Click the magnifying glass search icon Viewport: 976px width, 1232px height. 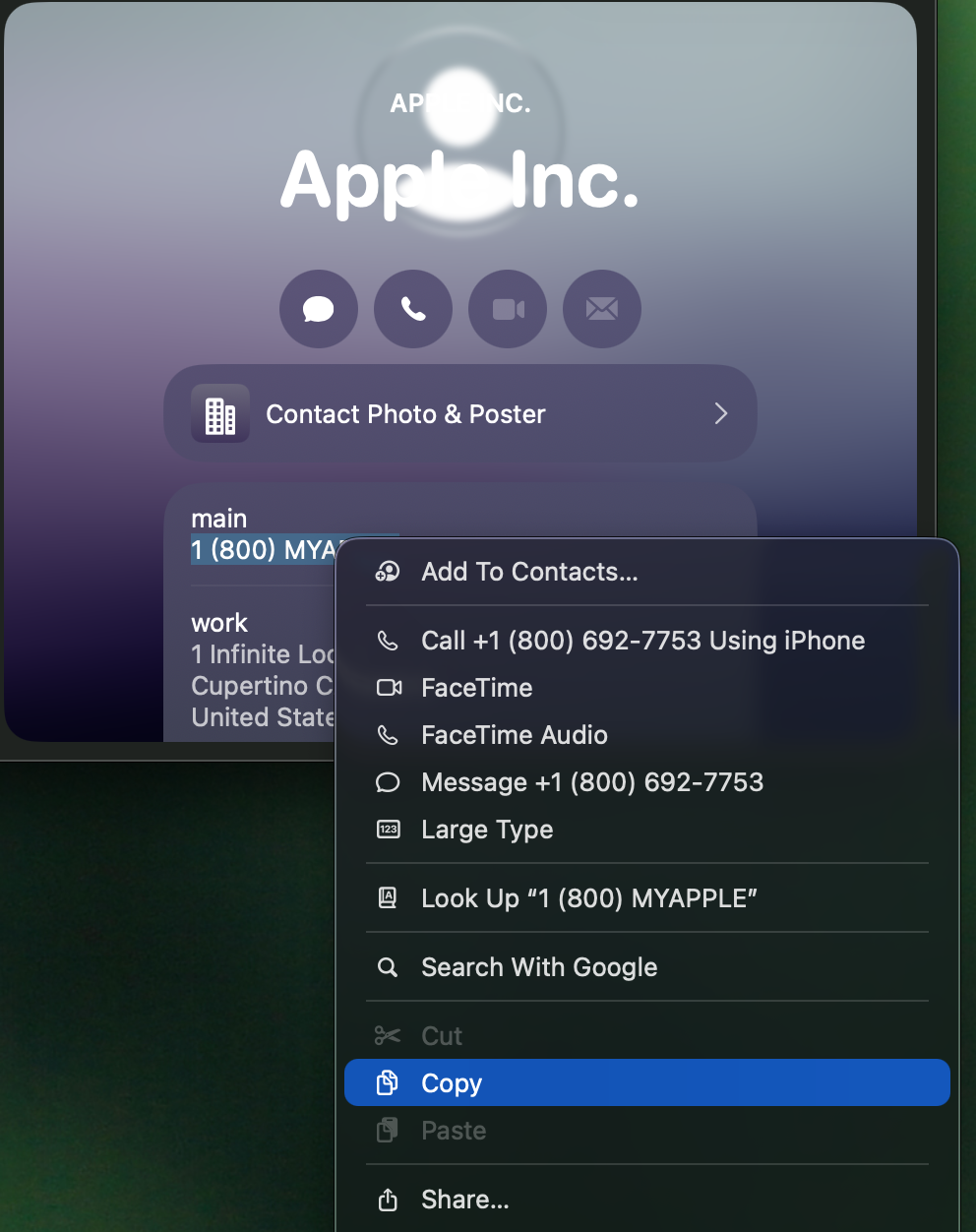388,967
